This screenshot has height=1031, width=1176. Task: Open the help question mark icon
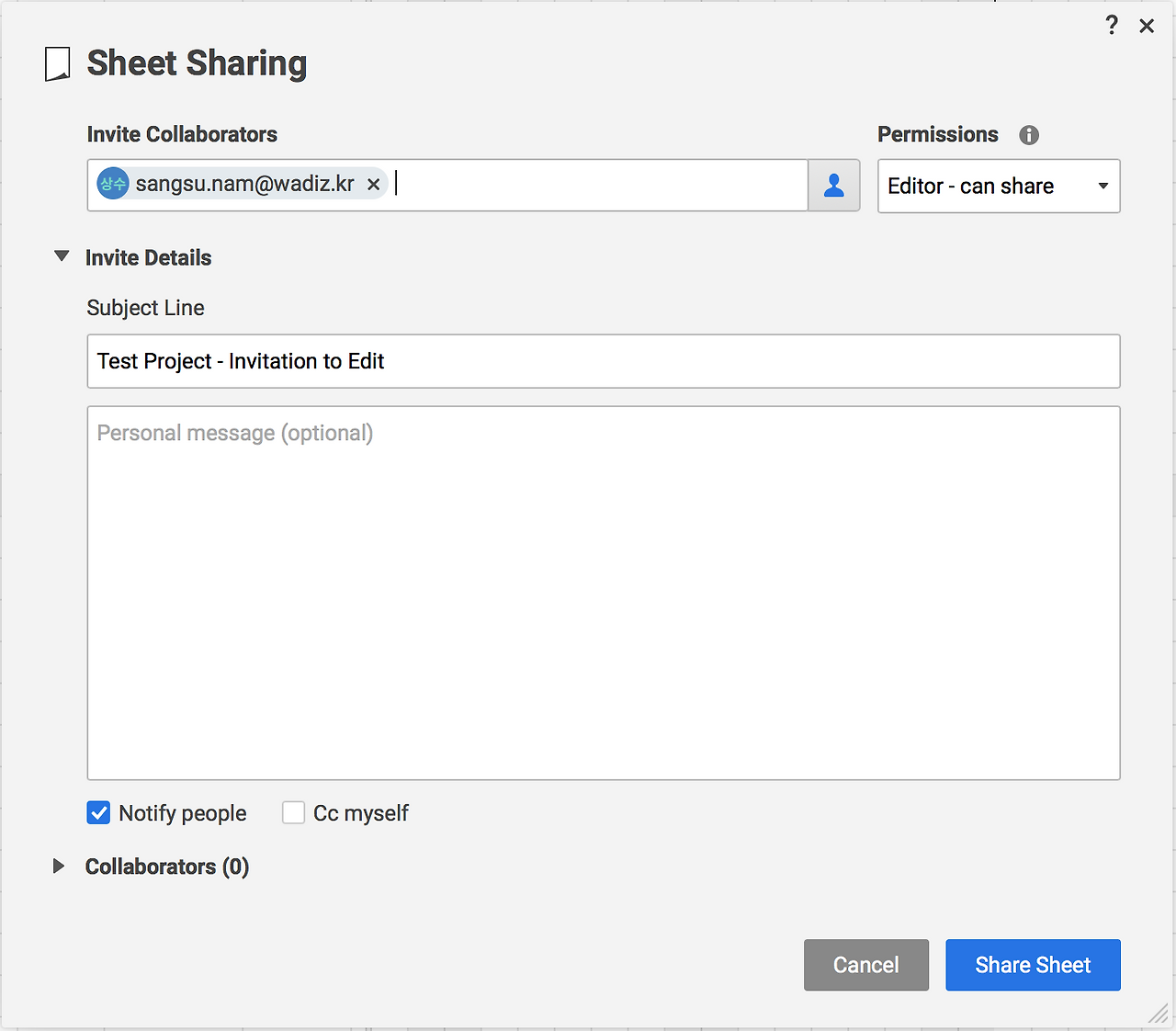[x=1112, y=25]
